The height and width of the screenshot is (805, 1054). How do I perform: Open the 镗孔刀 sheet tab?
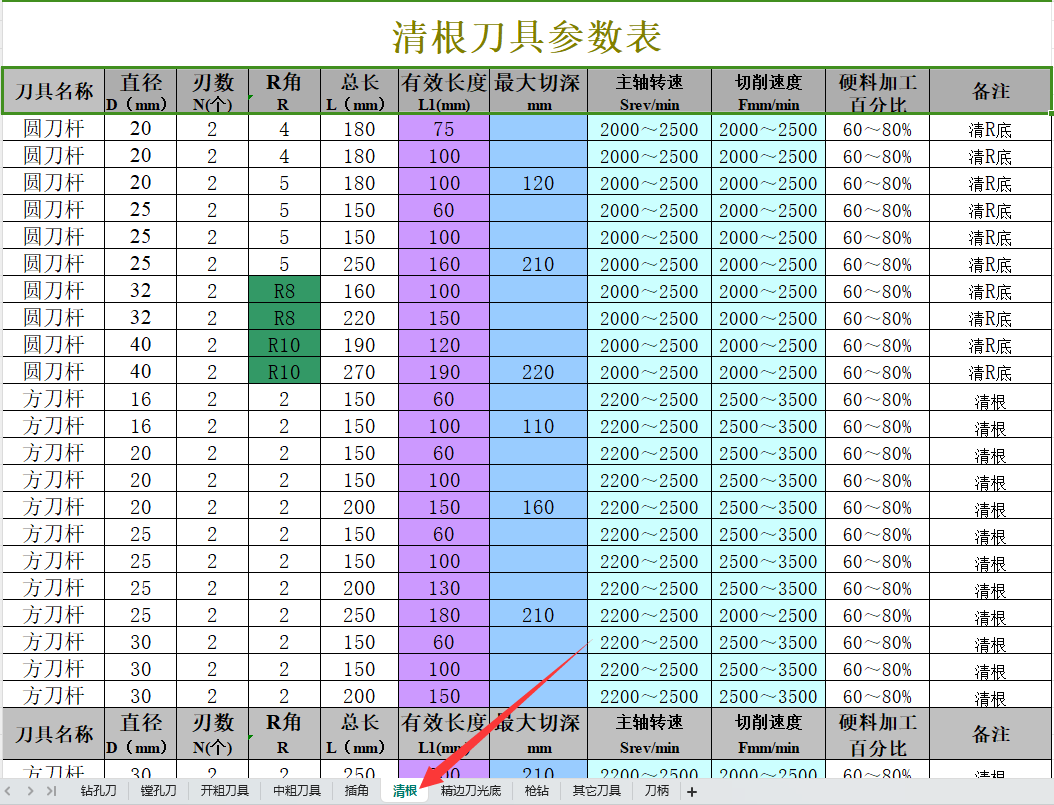(x=158, y=791)
